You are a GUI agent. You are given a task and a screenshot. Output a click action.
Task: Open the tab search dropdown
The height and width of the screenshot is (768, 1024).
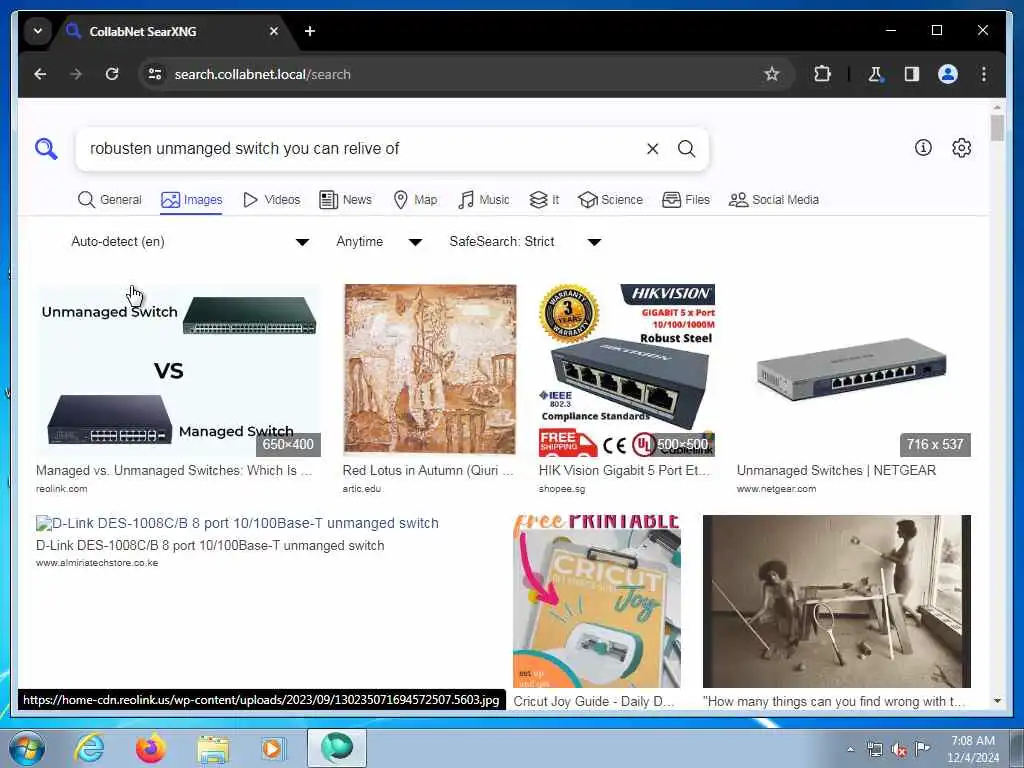pos(38,31)
